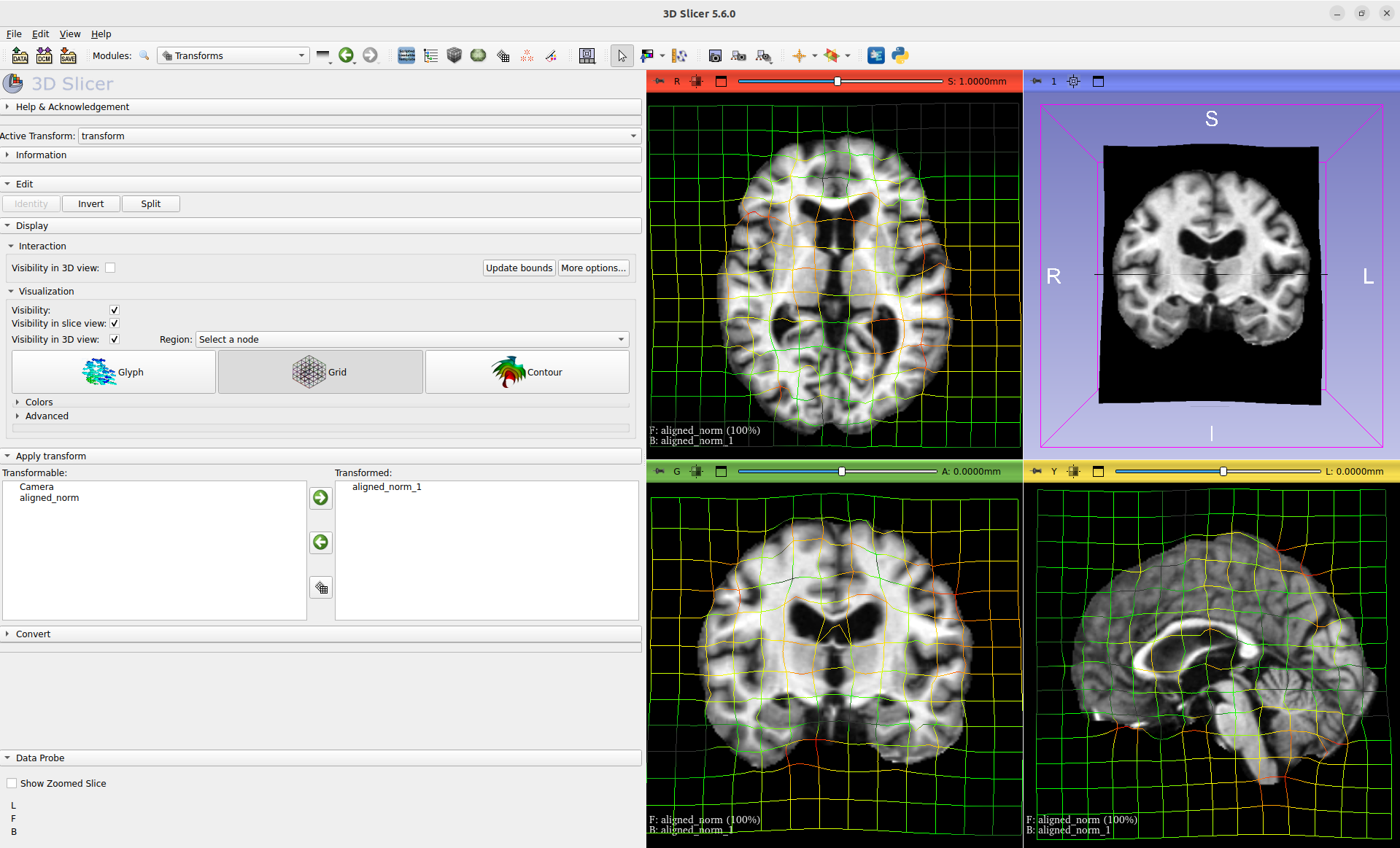Go forward to the next module

(370, 55)
